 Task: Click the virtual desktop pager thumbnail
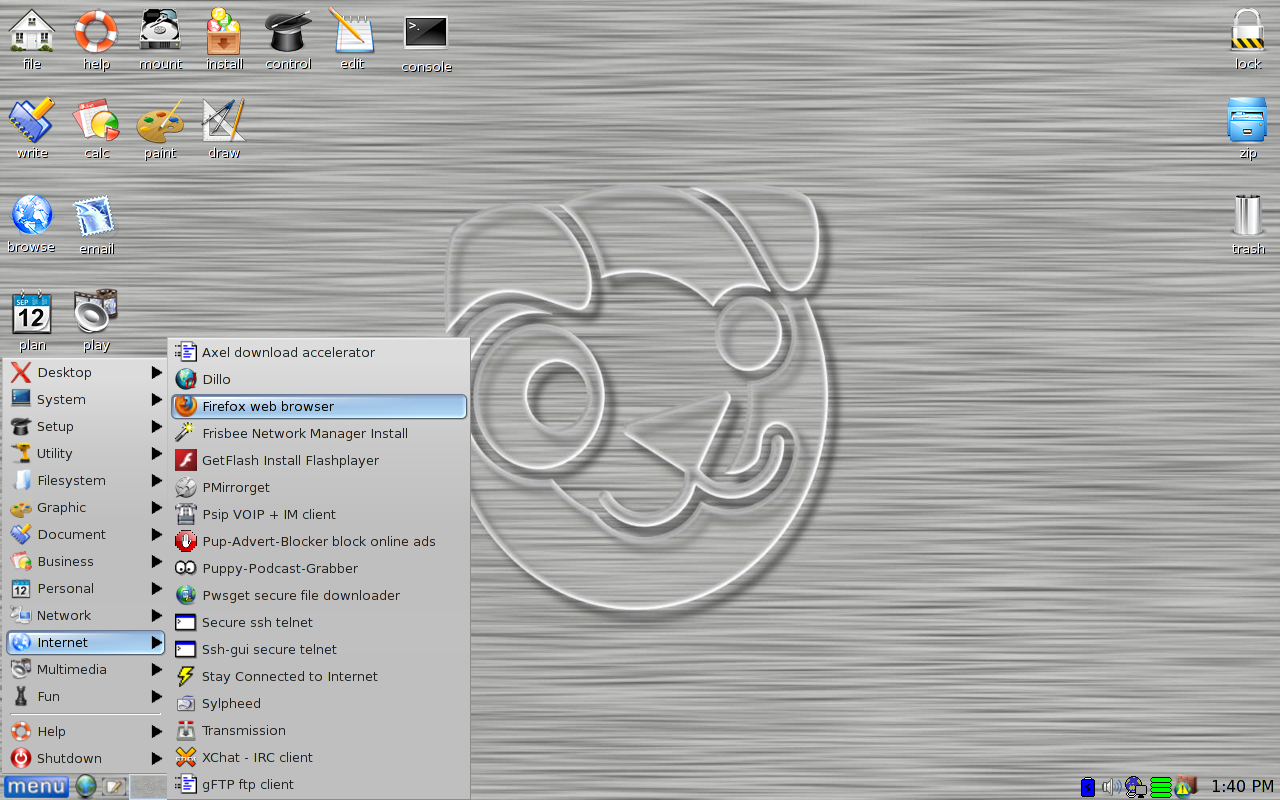[148, 787]
